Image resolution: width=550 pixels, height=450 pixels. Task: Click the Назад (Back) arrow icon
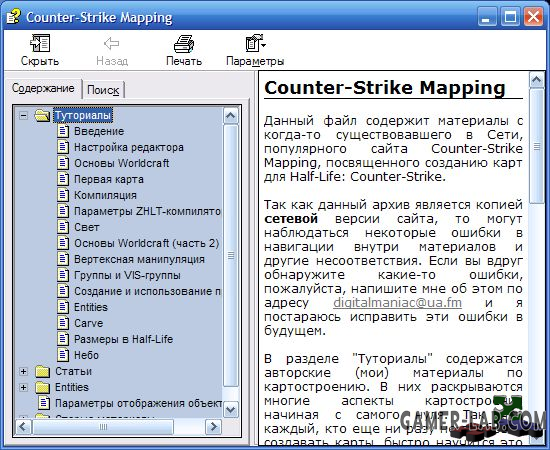(x=112, y=43)
